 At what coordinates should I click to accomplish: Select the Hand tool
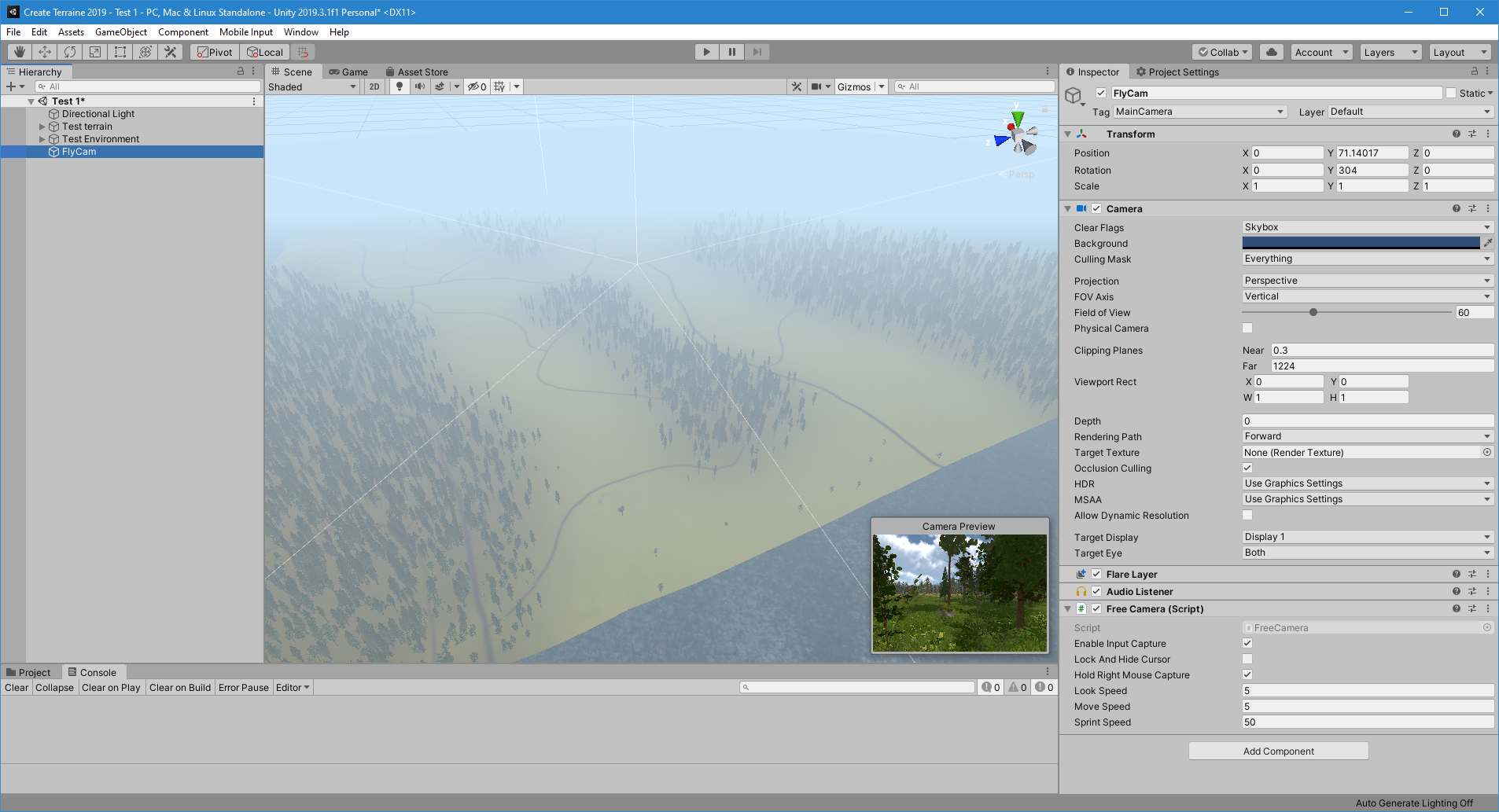[20, 52]
